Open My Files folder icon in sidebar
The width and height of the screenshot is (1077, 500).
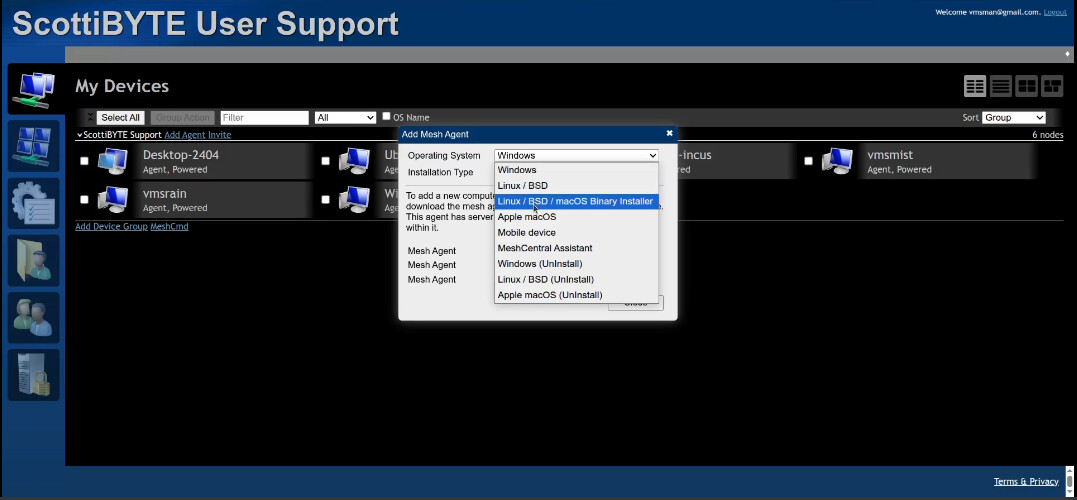tap(34, 260)
